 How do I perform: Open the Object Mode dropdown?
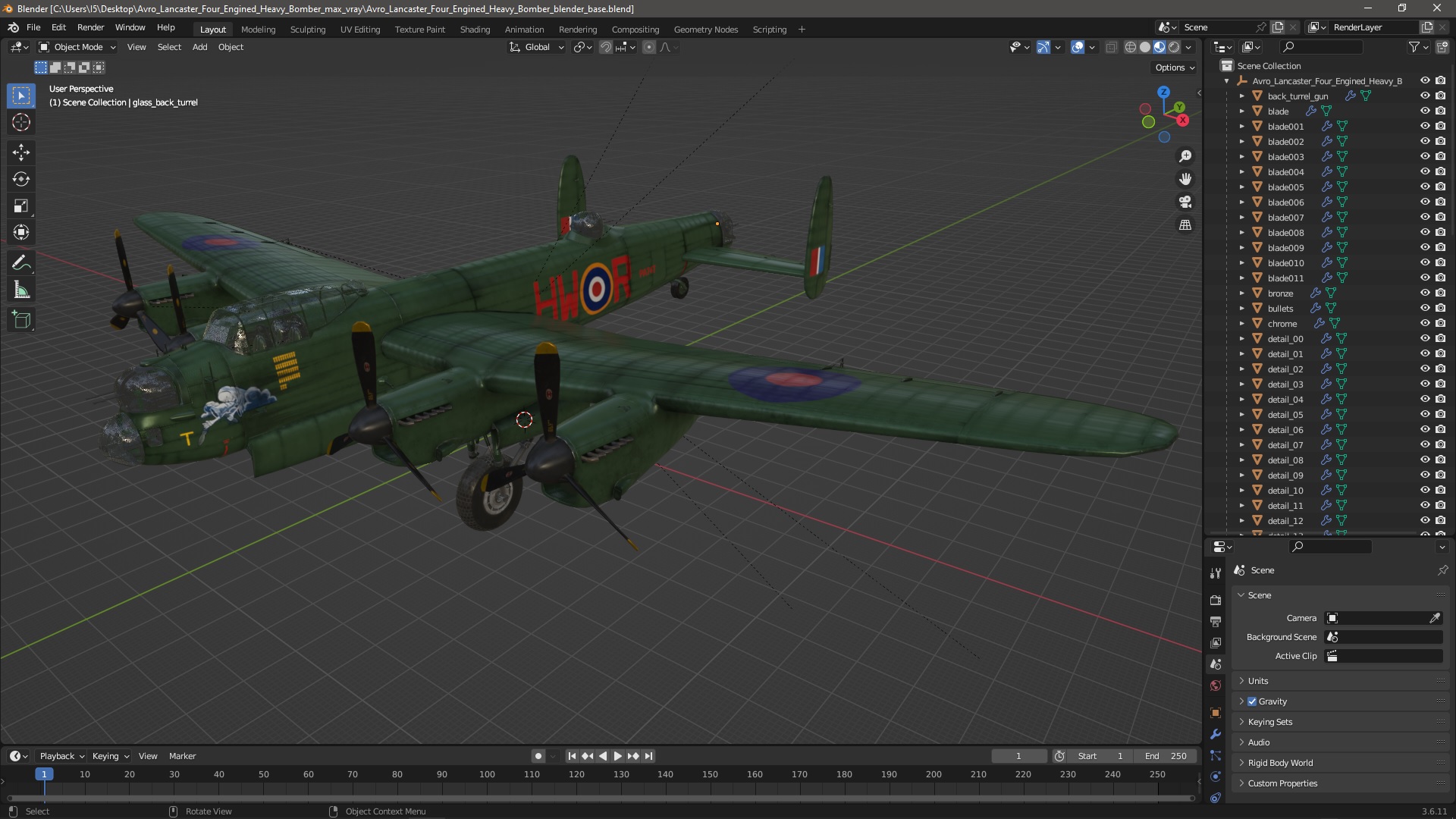click(x=77, y=47)
